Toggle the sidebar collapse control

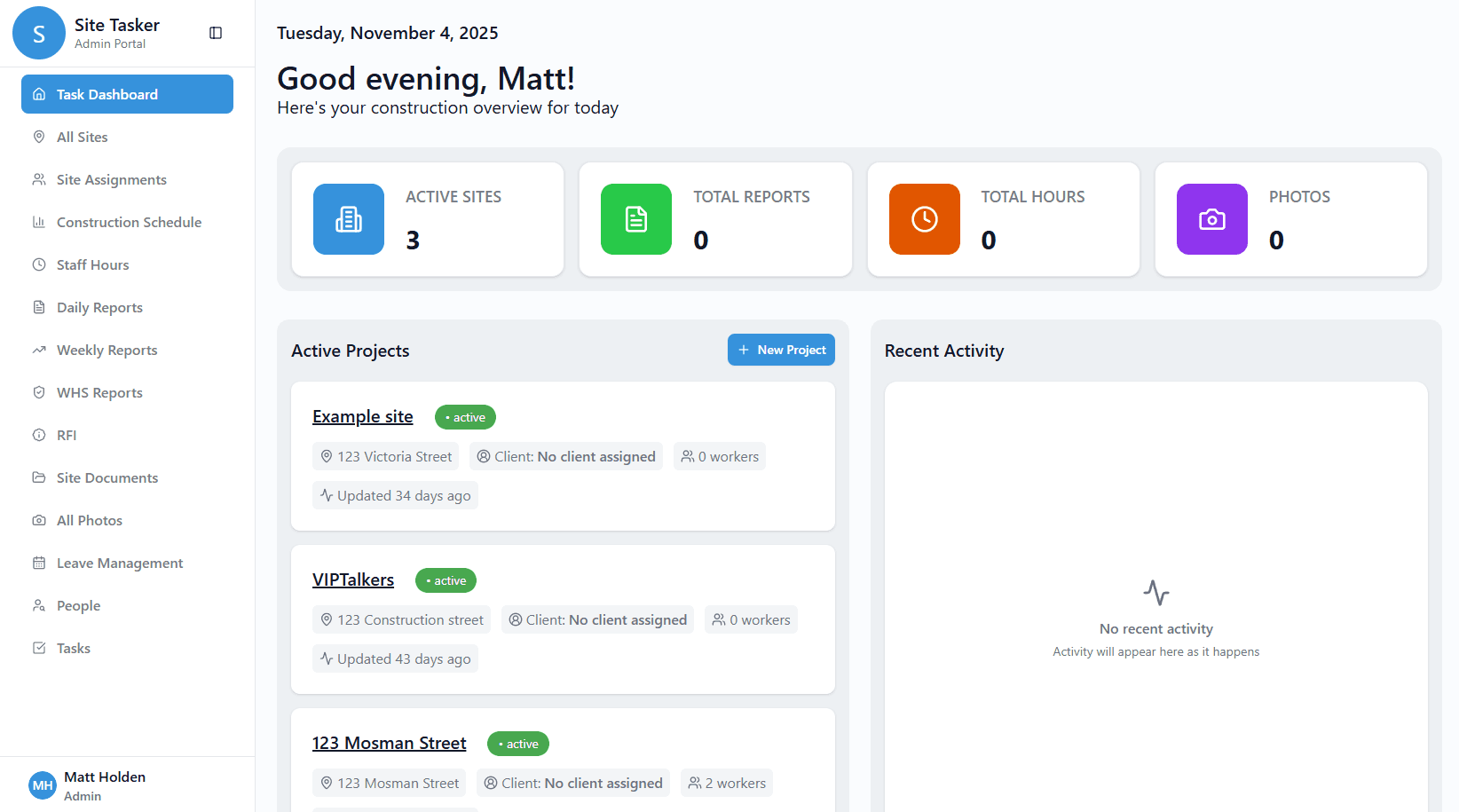coord(216,32)
